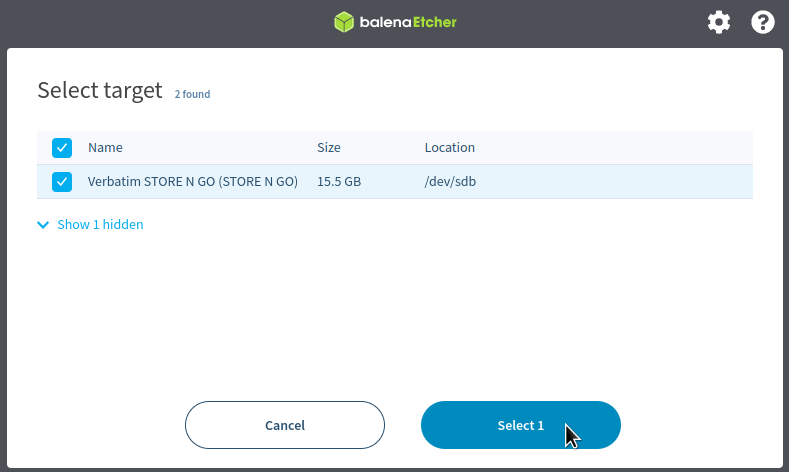Click the 'Show 1 hidden' link text

click(x=100, y=225)
